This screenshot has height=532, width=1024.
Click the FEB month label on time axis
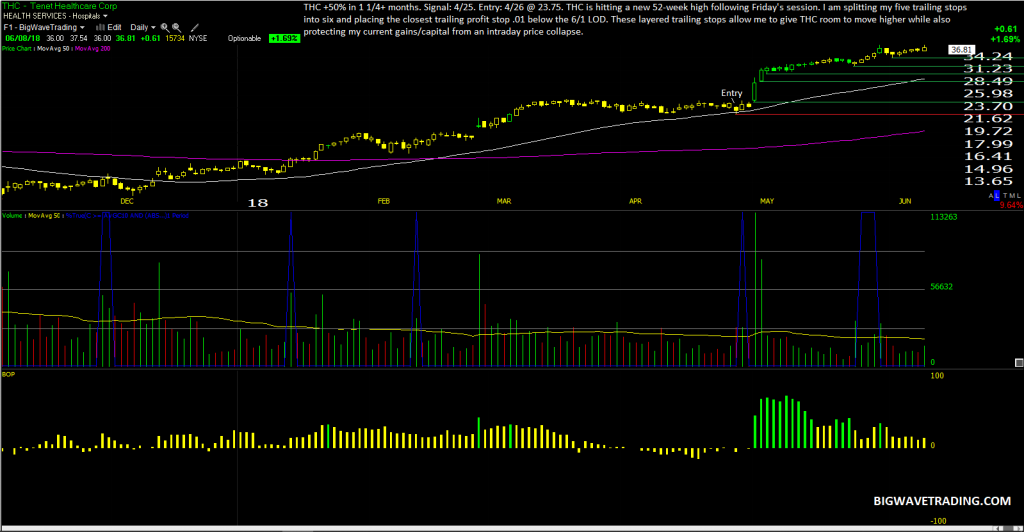point(383,201)
